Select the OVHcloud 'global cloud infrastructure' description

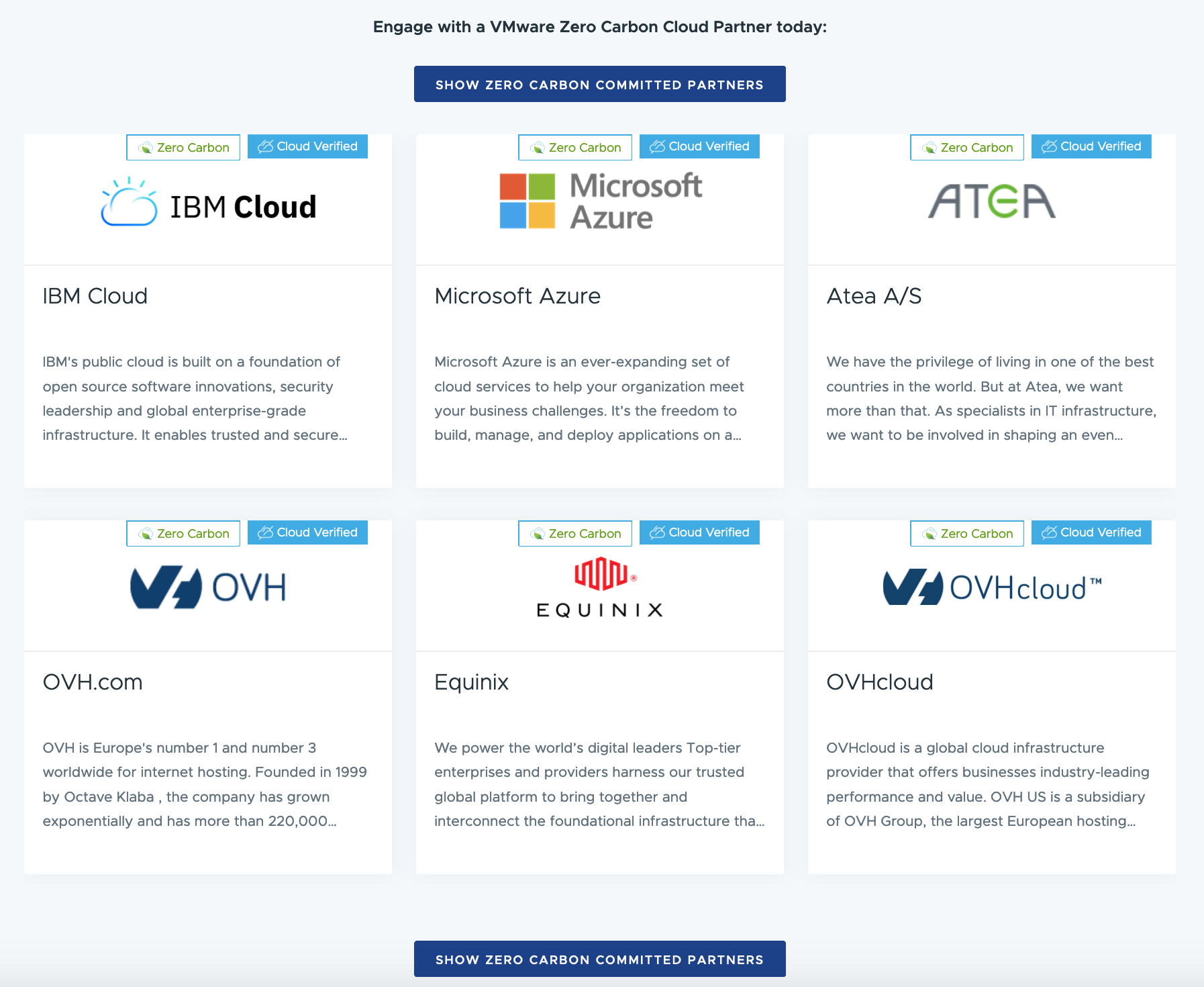click(988, 784)
